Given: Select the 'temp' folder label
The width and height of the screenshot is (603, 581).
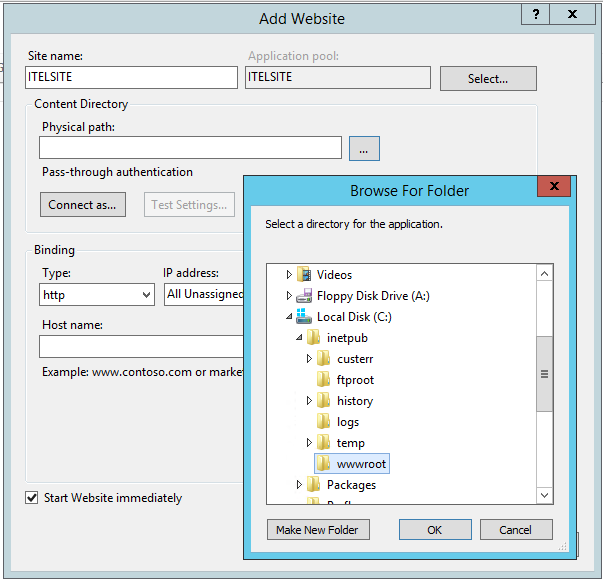Looking at the screenshot, I should [x=351, y=443].
